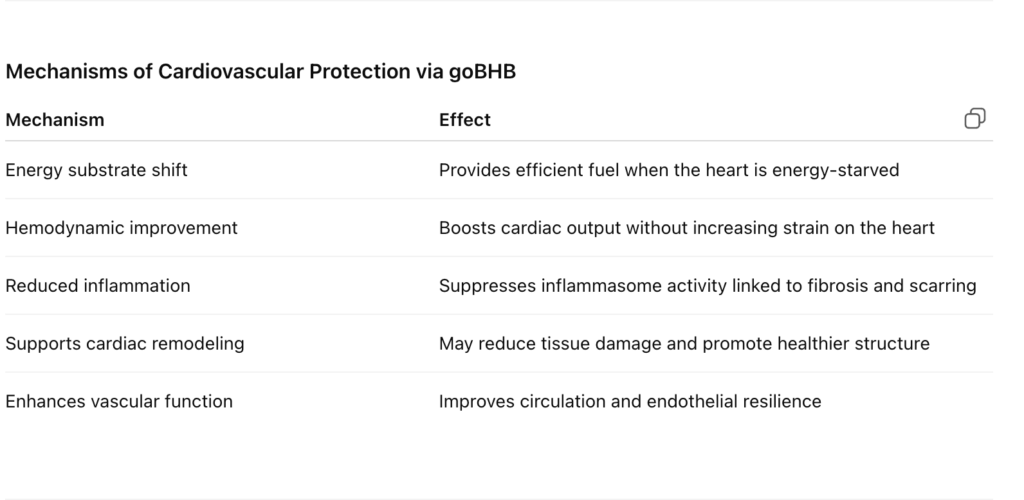Click the Enhances vascular function cell
The height and width of the screenshot is (500, 1024).
pyautogui.click(x=119, y=401)
